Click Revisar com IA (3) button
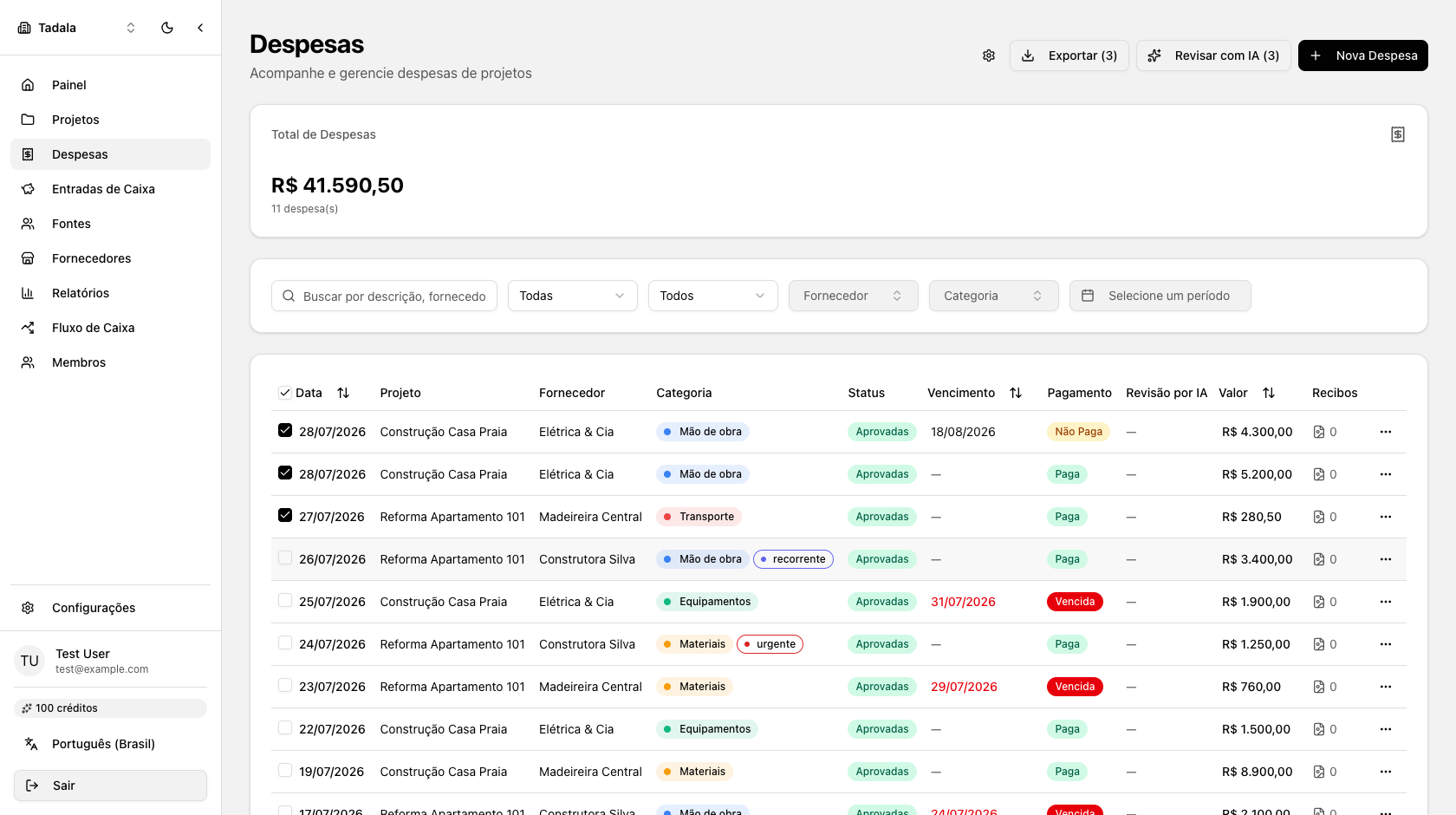The image size is (1456, 815). (x=1214, y=55)
